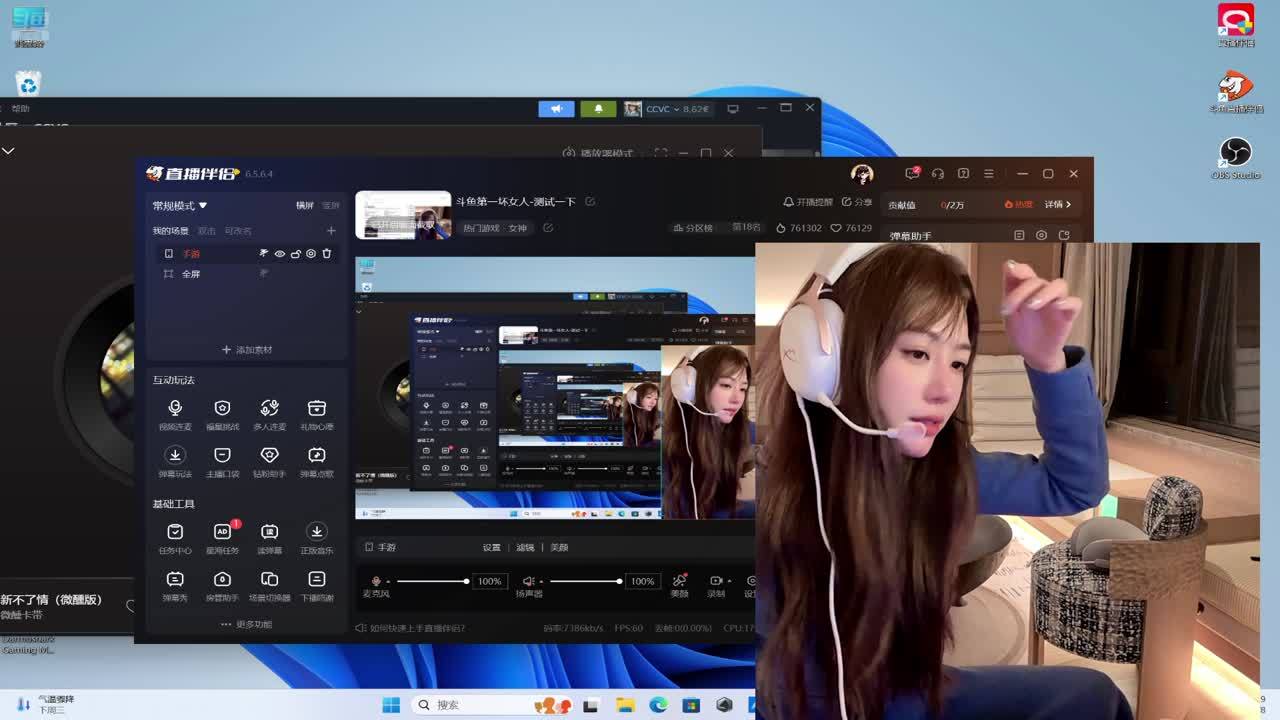
Task: Toggle the lock on 手游 scene
Action: tap(295, 254)
